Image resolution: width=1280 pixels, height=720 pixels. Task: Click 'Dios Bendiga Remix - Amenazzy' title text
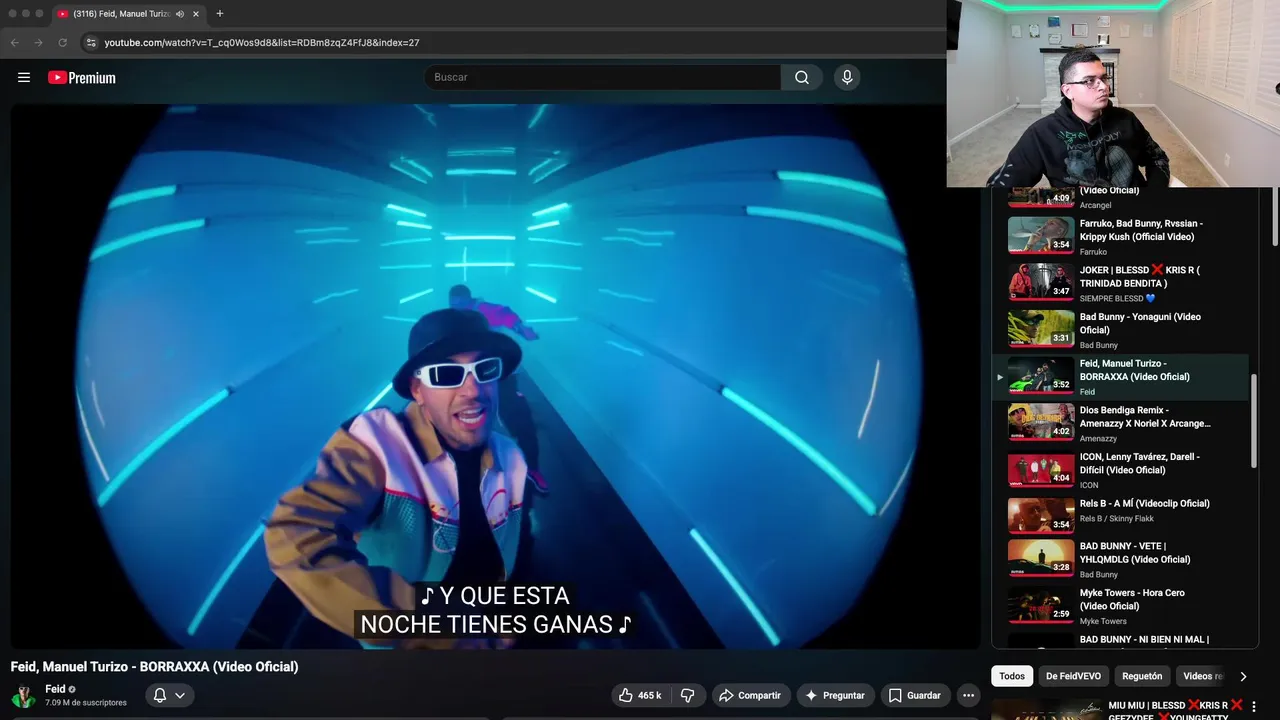click(x=1145, y=416)
